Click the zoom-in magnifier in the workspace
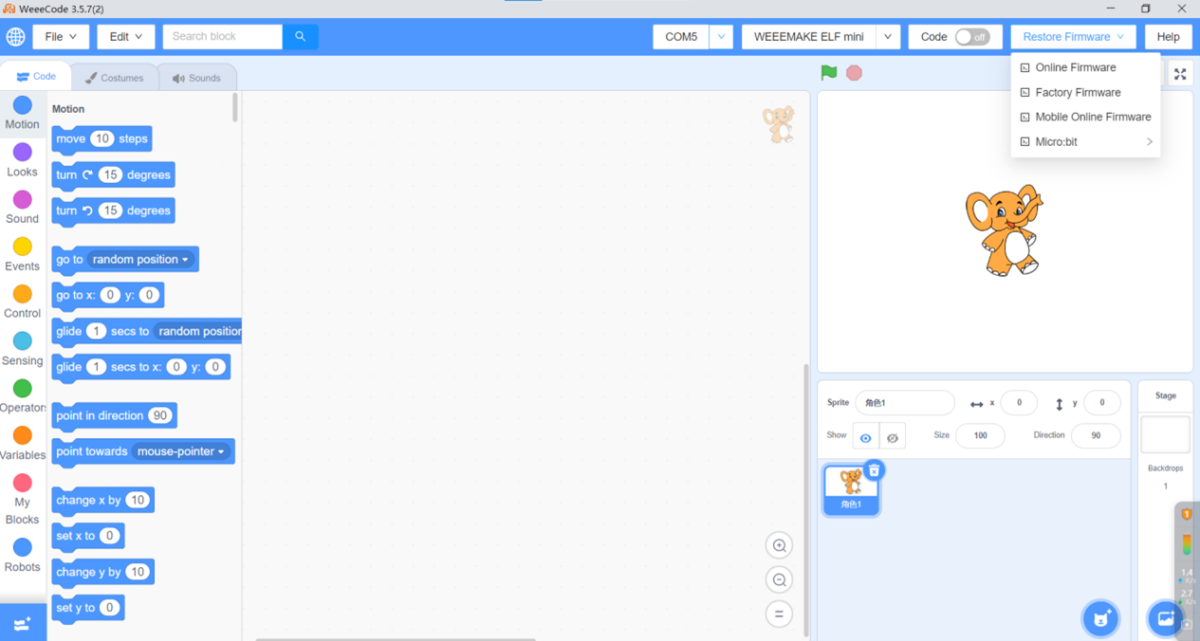Viewport: 1200px width, 641px height. [x=779, y=545]
